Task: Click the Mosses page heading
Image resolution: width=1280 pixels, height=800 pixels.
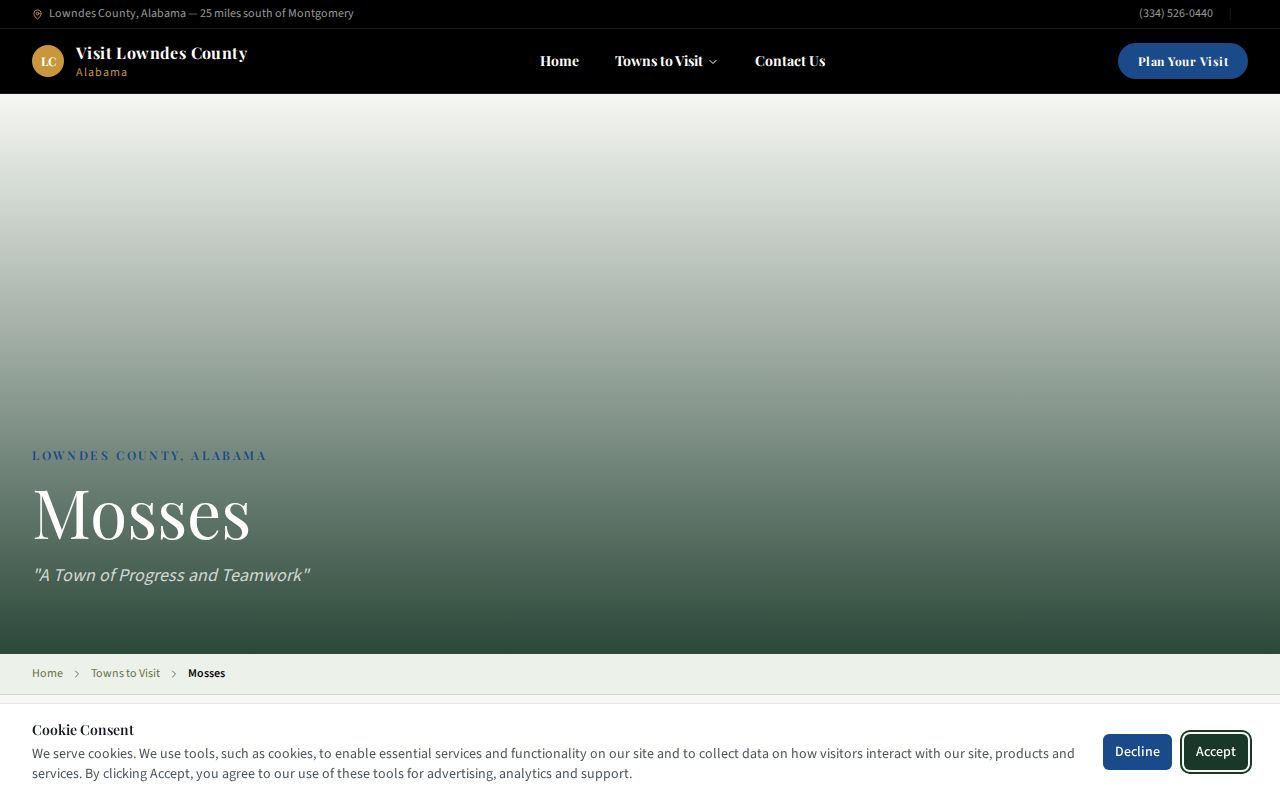Action: point(141,513)
